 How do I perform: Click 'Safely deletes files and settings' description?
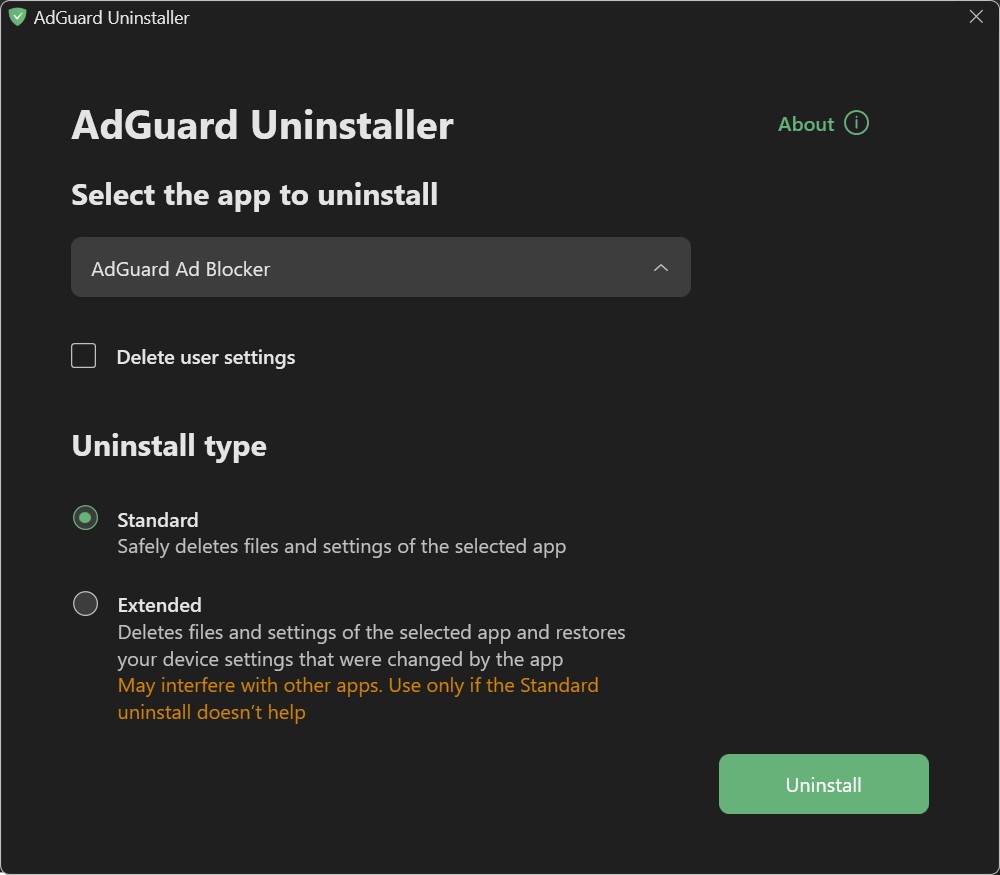tap(342, 547)
